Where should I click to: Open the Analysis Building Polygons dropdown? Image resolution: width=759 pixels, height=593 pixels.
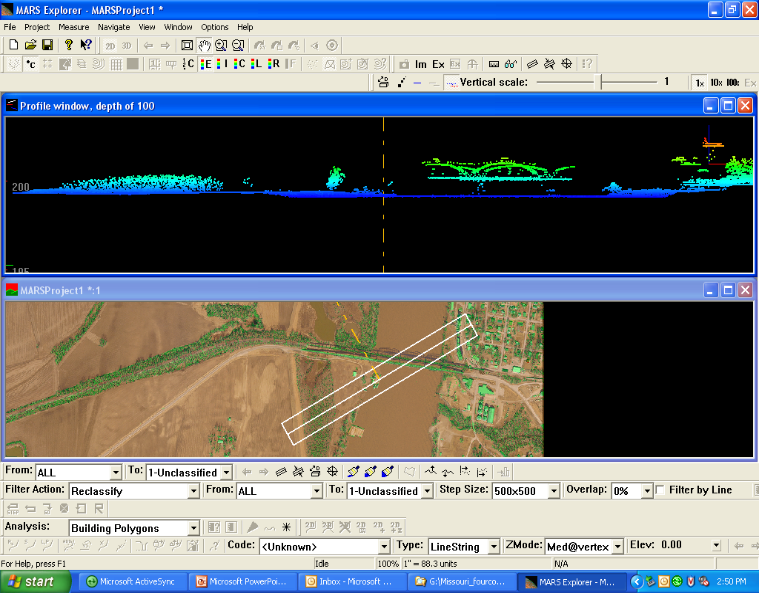(193, 528)
